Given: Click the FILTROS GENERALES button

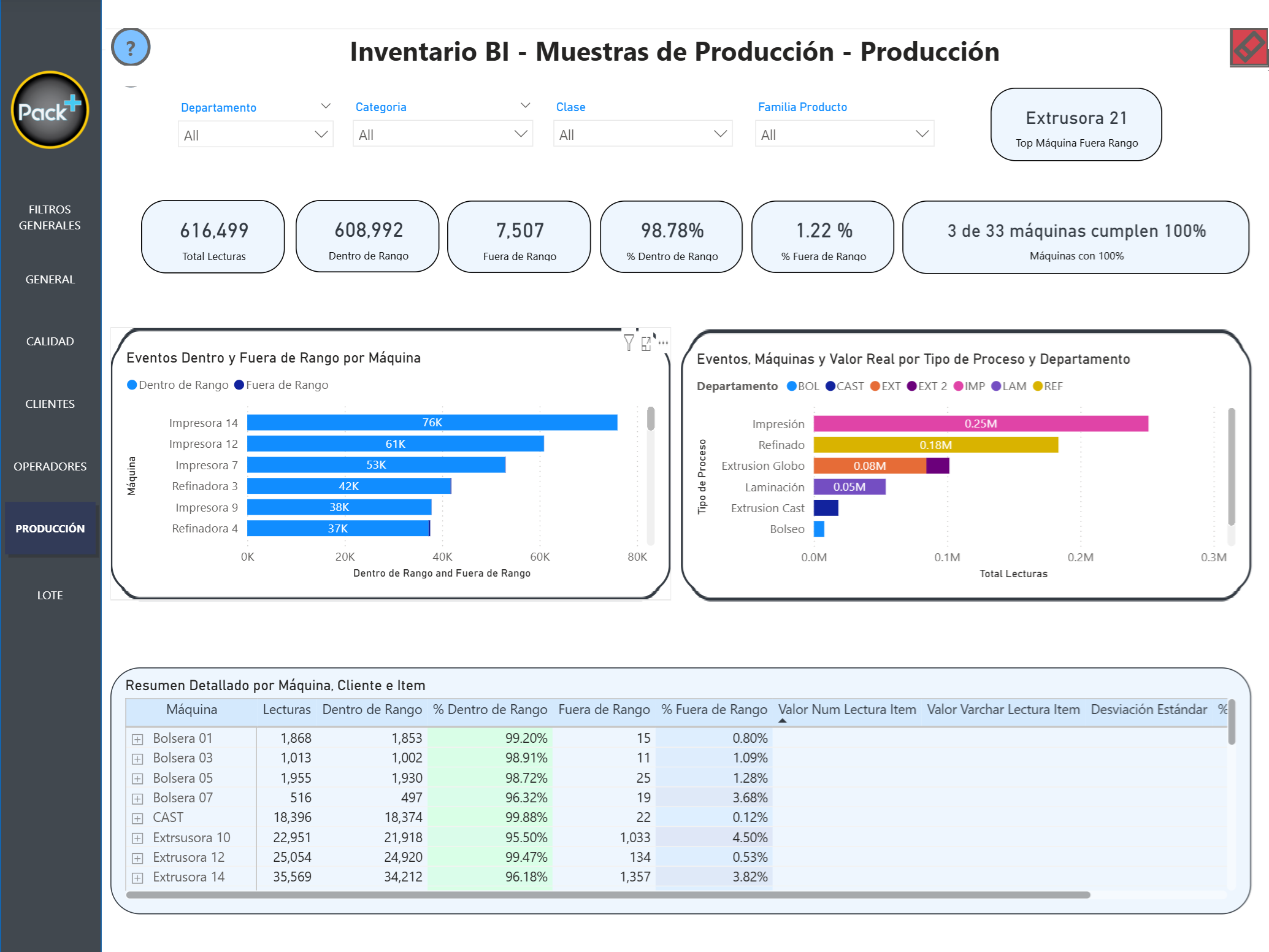Looking at the screenshot, I should (50, 217).
